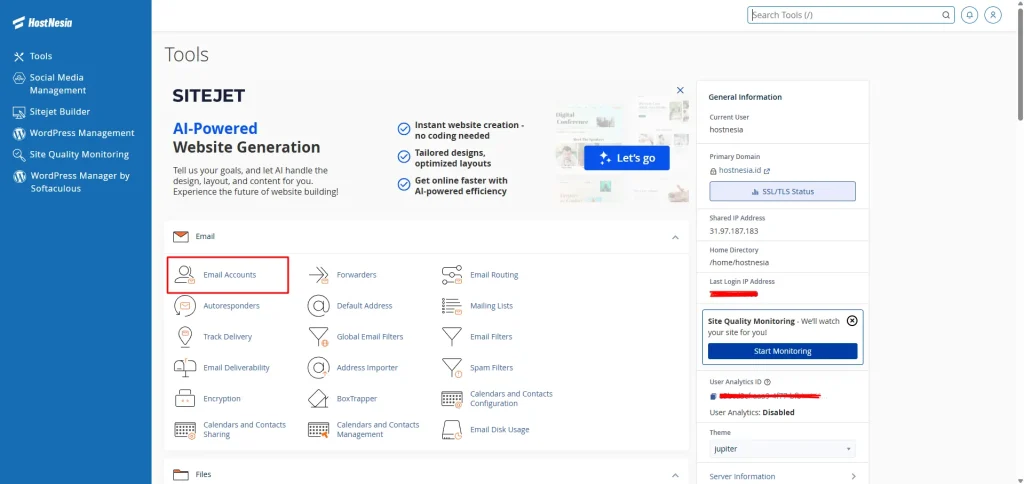Click the Sitejet website preview thumbnail

coord(621,150)
